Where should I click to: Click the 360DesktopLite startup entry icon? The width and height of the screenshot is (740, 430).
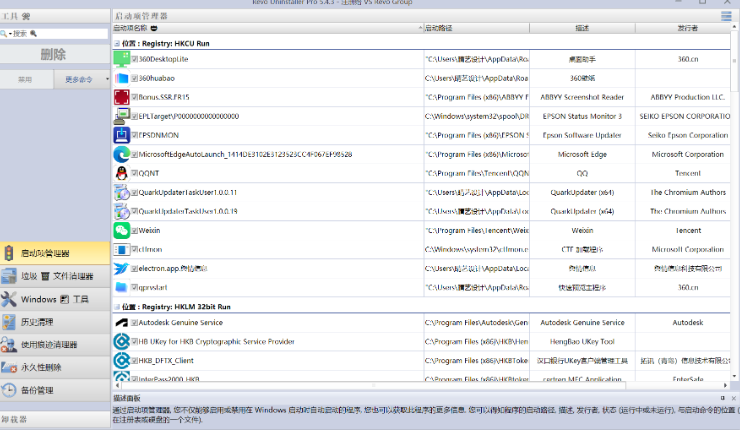pos(121,59)
